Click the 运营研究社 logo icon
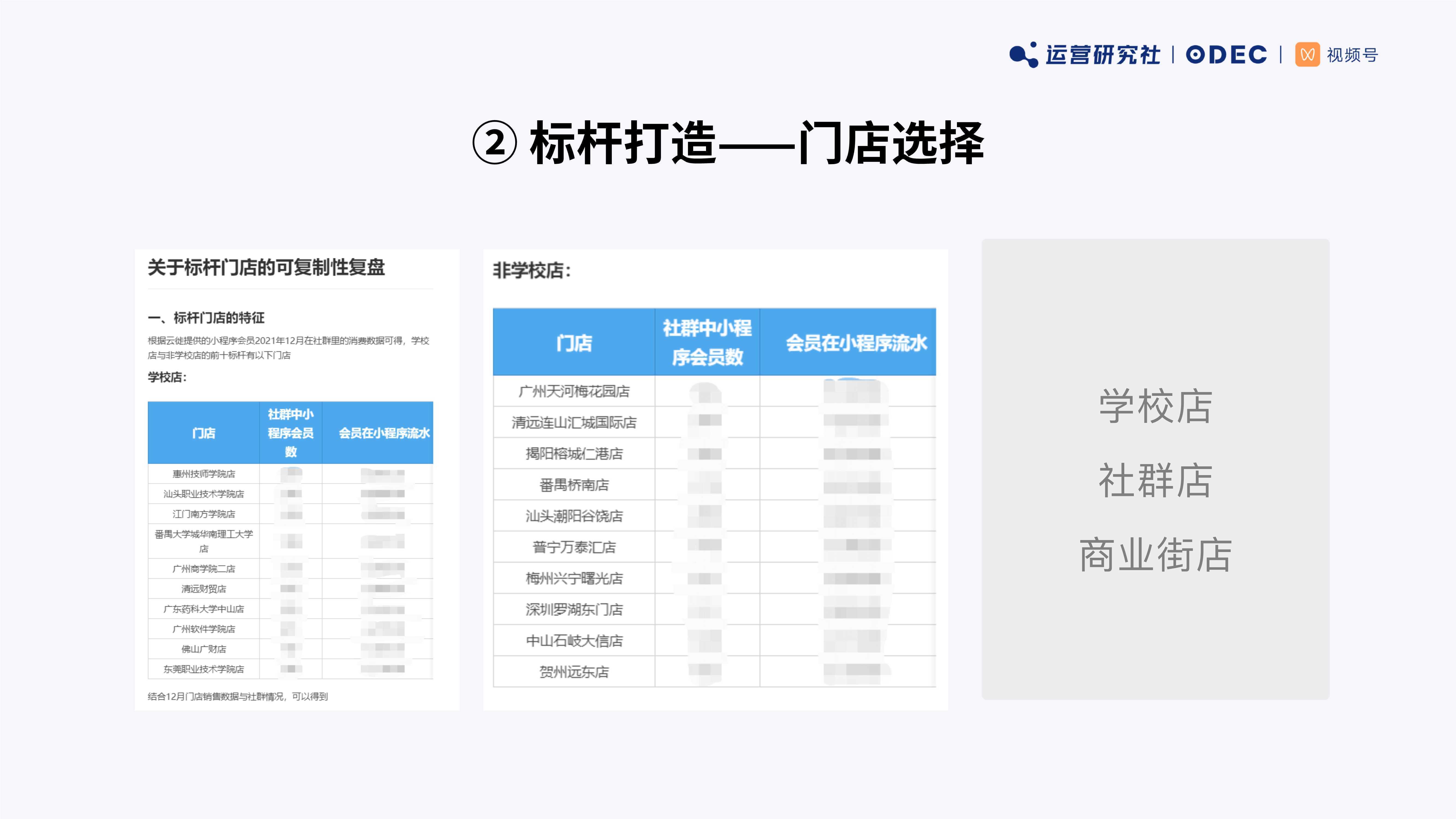1456x819 pixels. point(1024,55)
